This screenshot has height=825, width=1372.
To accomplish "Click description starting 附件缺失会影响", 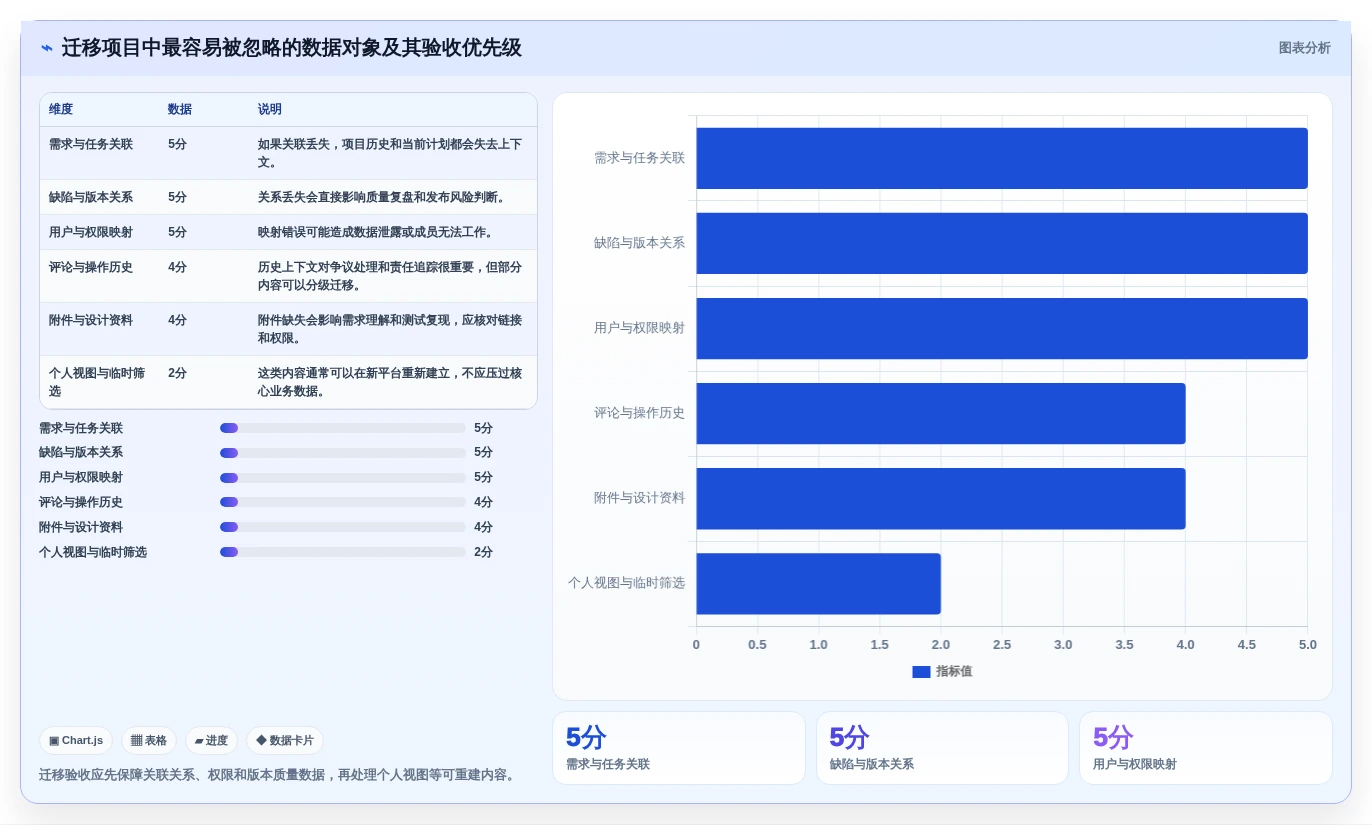I will [391, 330].
